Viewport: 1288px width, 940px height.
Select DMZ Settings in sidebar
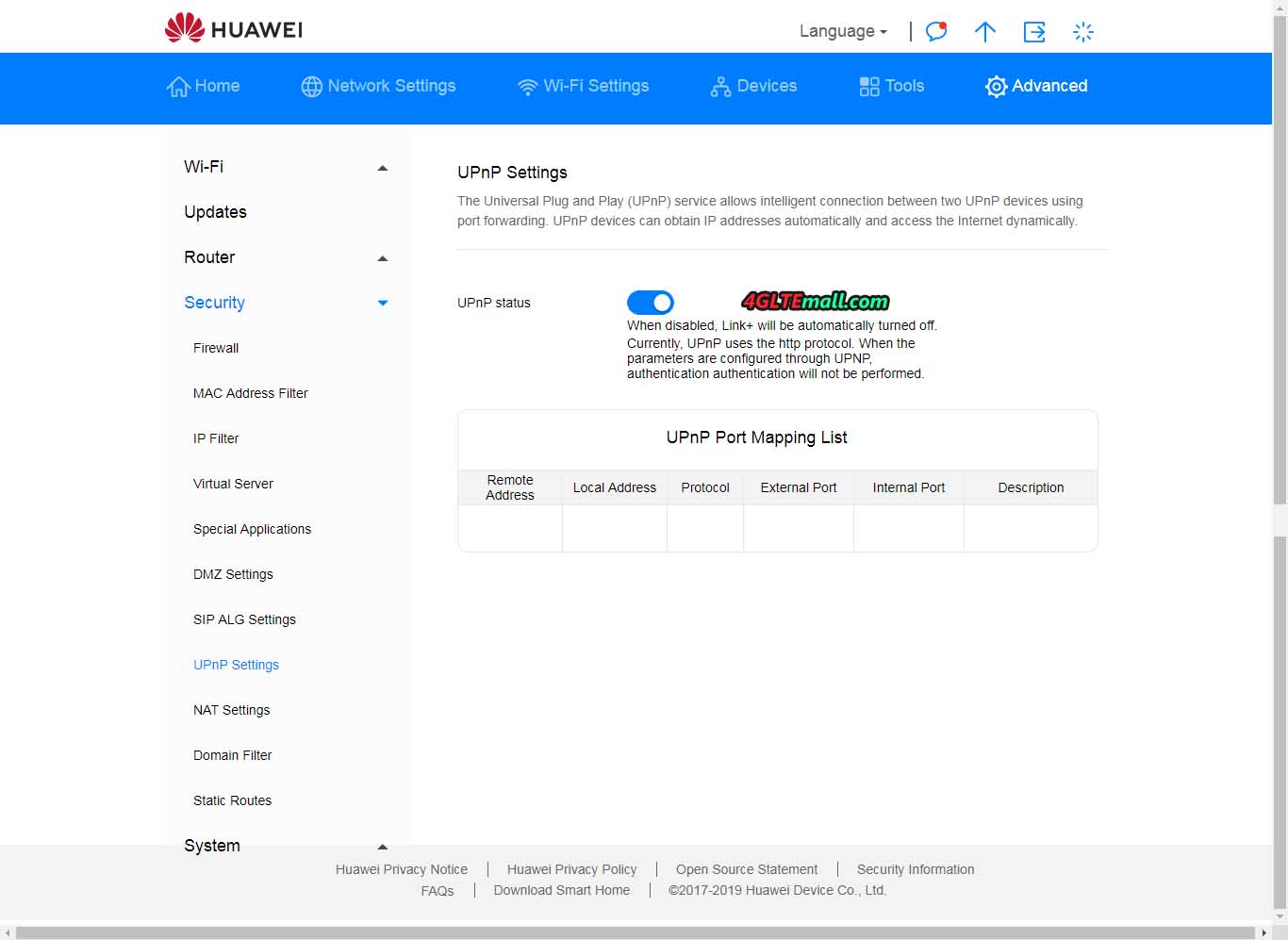point(233,574)
